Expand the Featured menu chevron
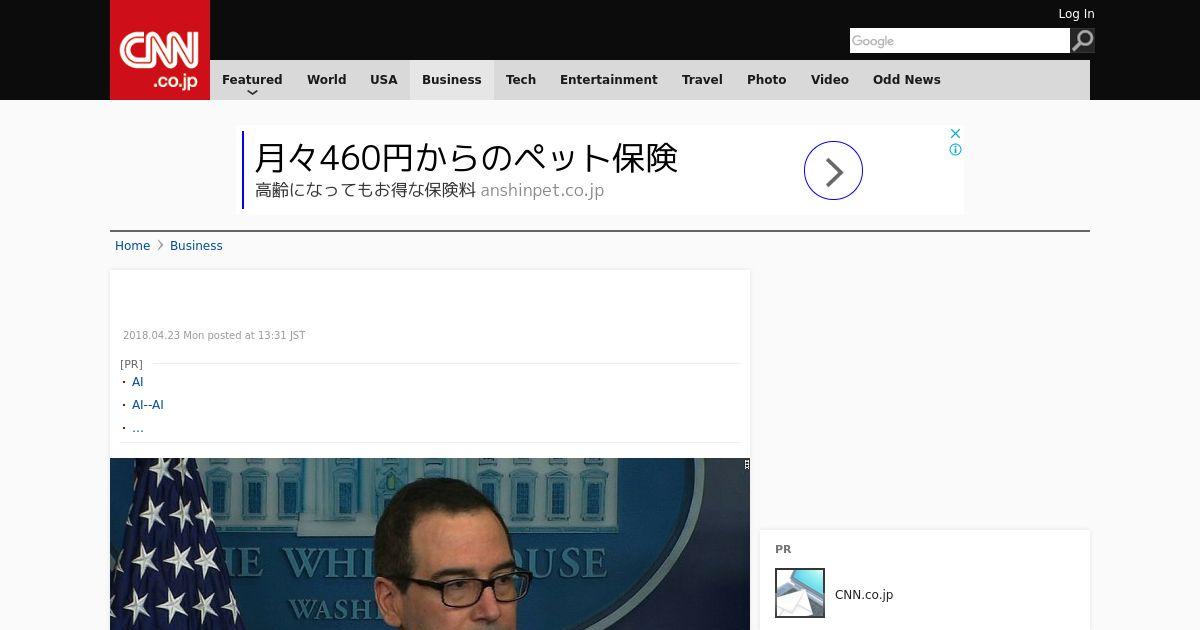Viewport: 1200px width, 630px height. click(252, 92)
